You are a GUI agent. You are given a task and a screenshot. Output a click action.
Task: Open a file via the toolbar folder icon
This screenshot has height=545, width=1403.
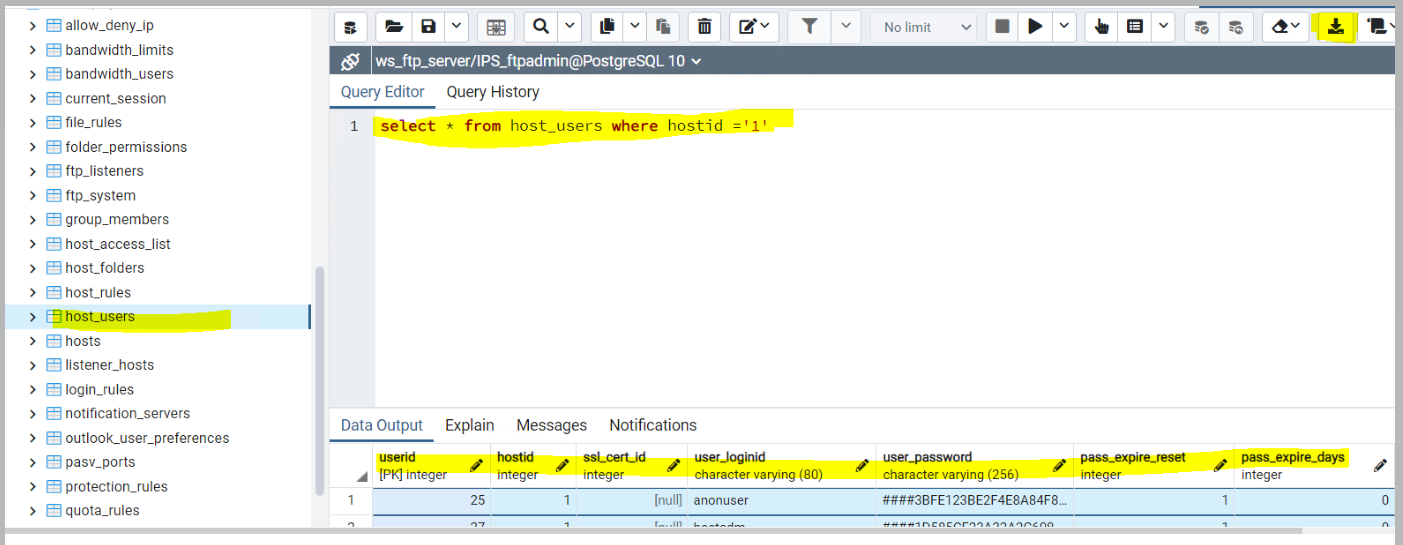coord(393,27)
